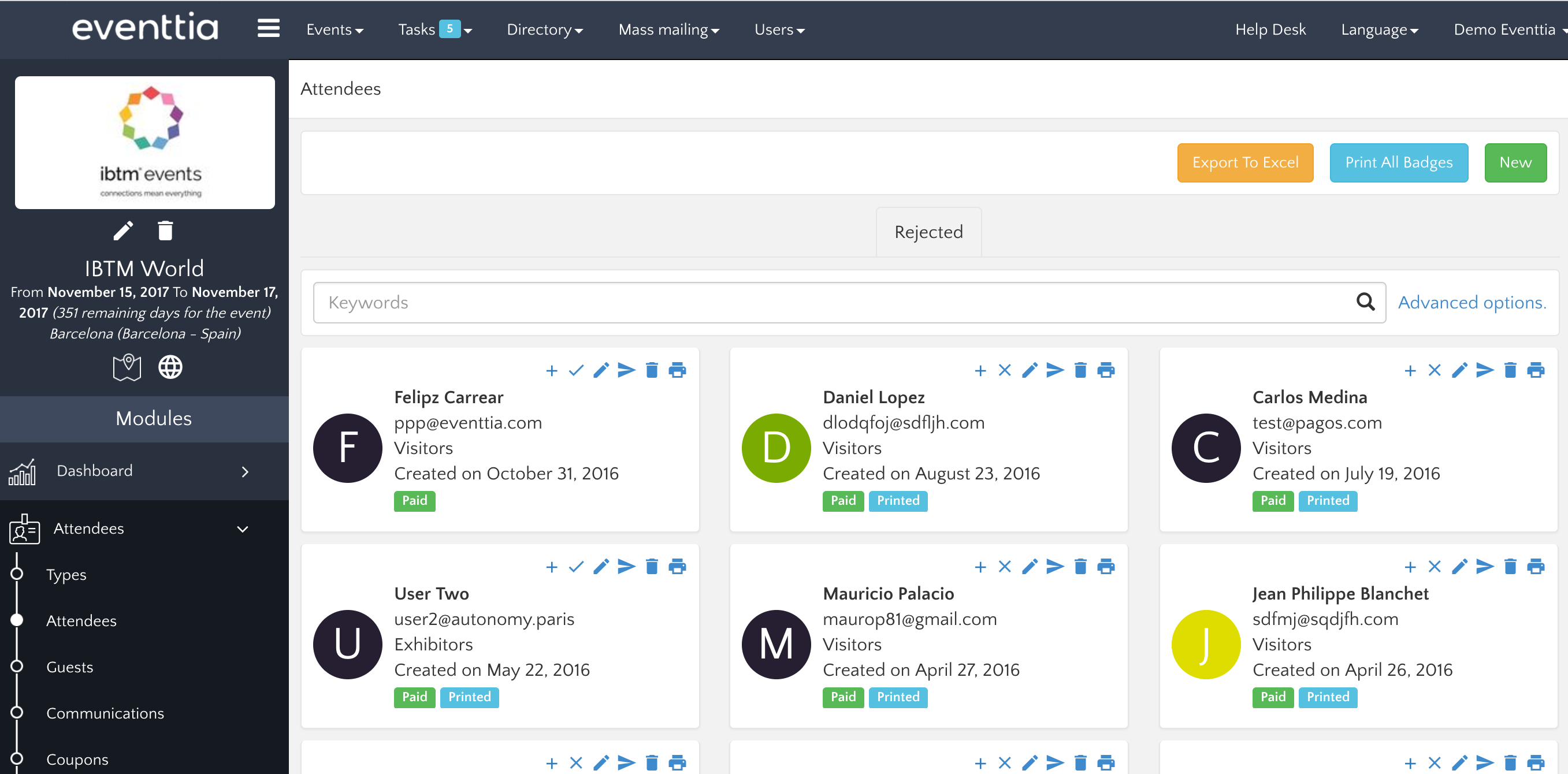Delete the event logo with the trash icon

pos(165,230)
